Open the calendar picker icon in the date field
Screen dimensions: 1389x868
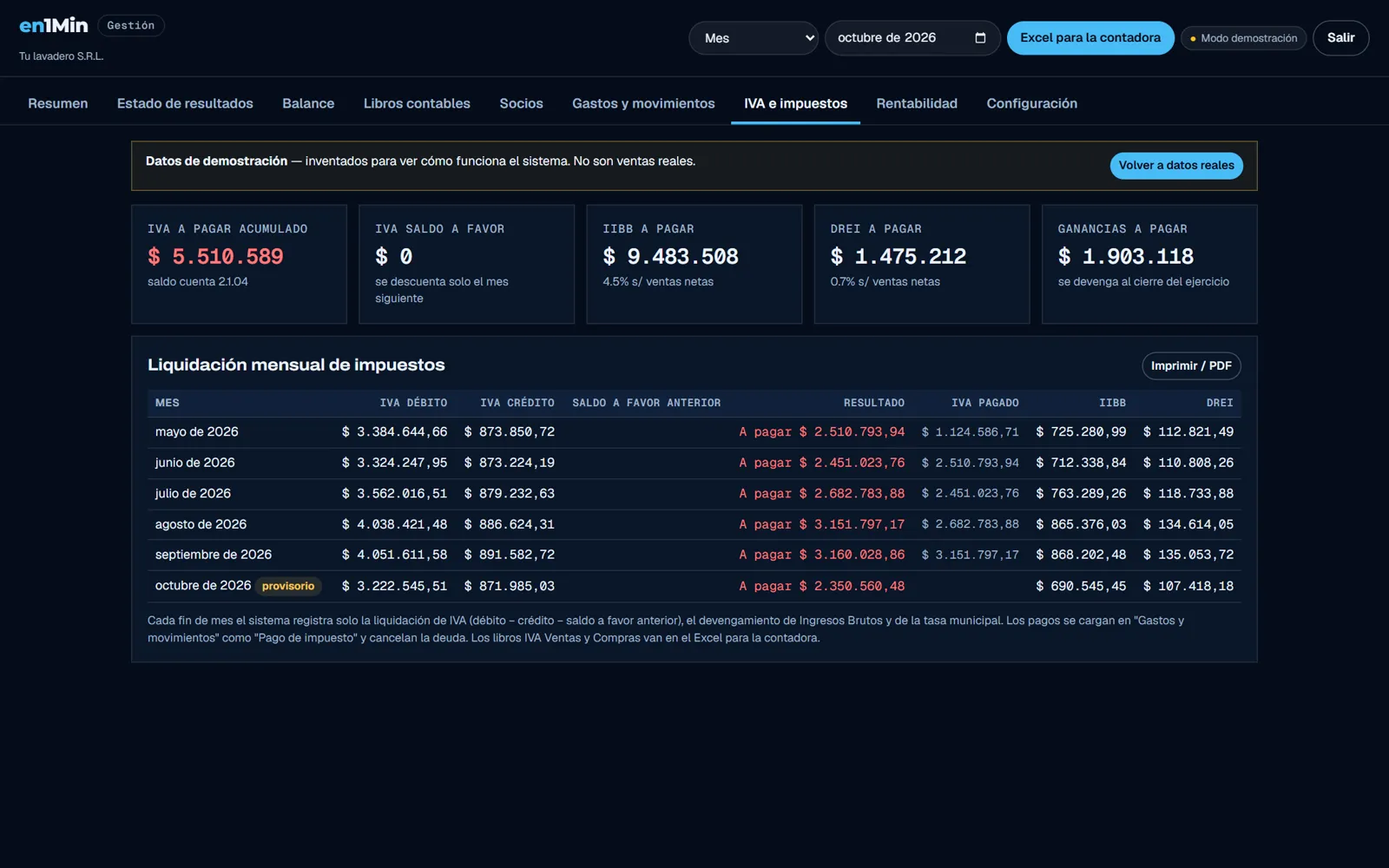[980, 38]
